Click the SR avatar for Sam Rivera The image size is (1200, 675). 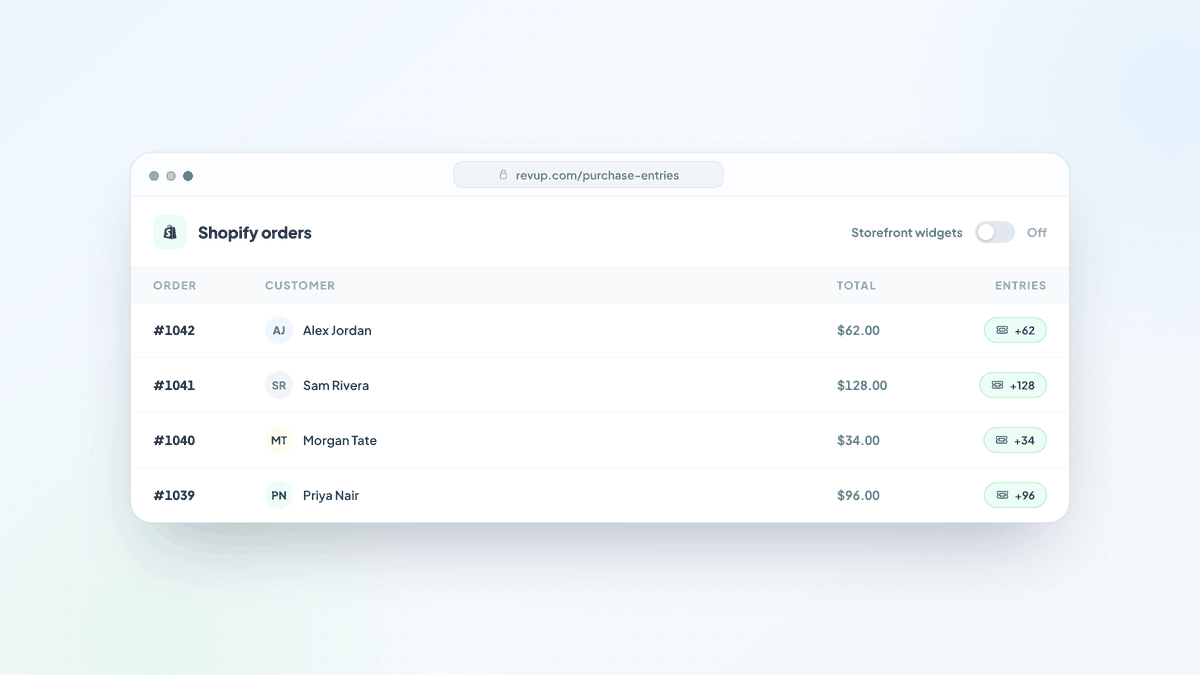tap(279, 385)
